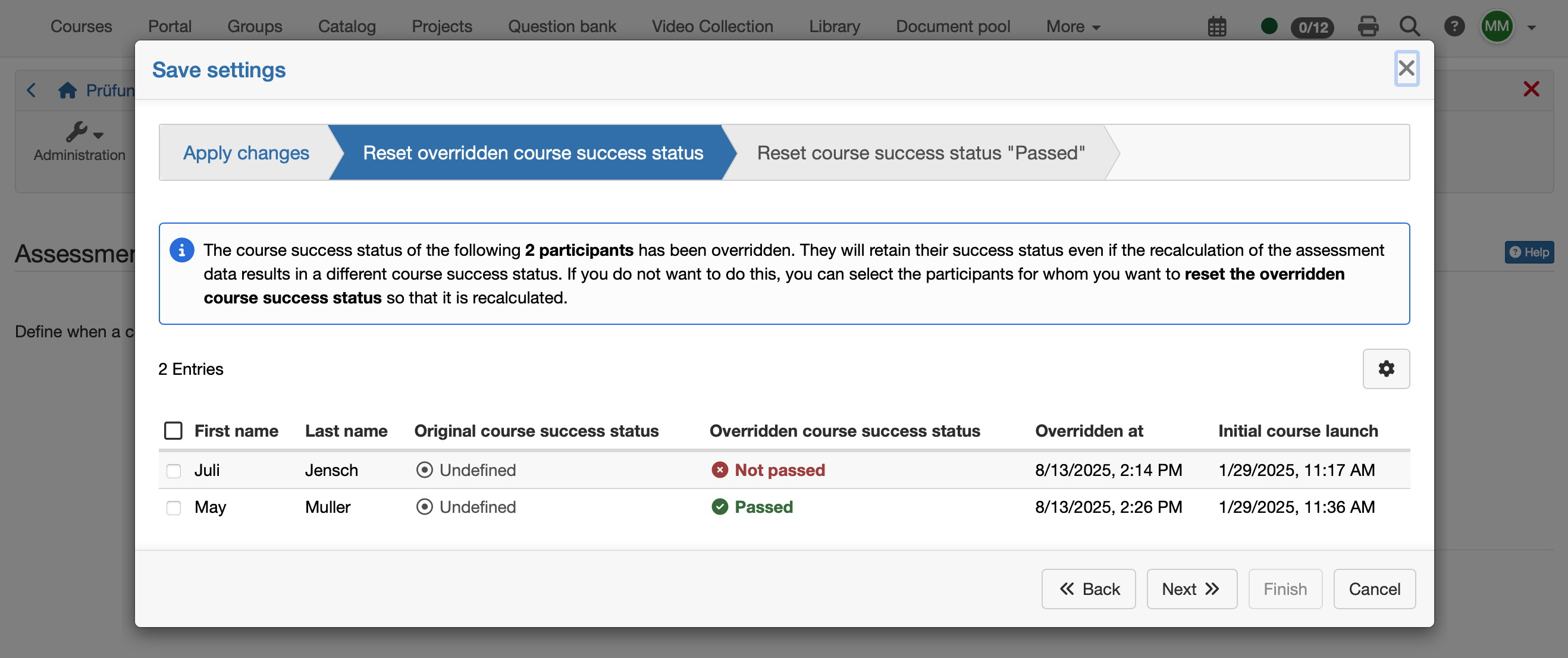This screenshot has height=658, width=1568.
Task: Select the Undefined radio button for May Muller
Action: (424, 506)
